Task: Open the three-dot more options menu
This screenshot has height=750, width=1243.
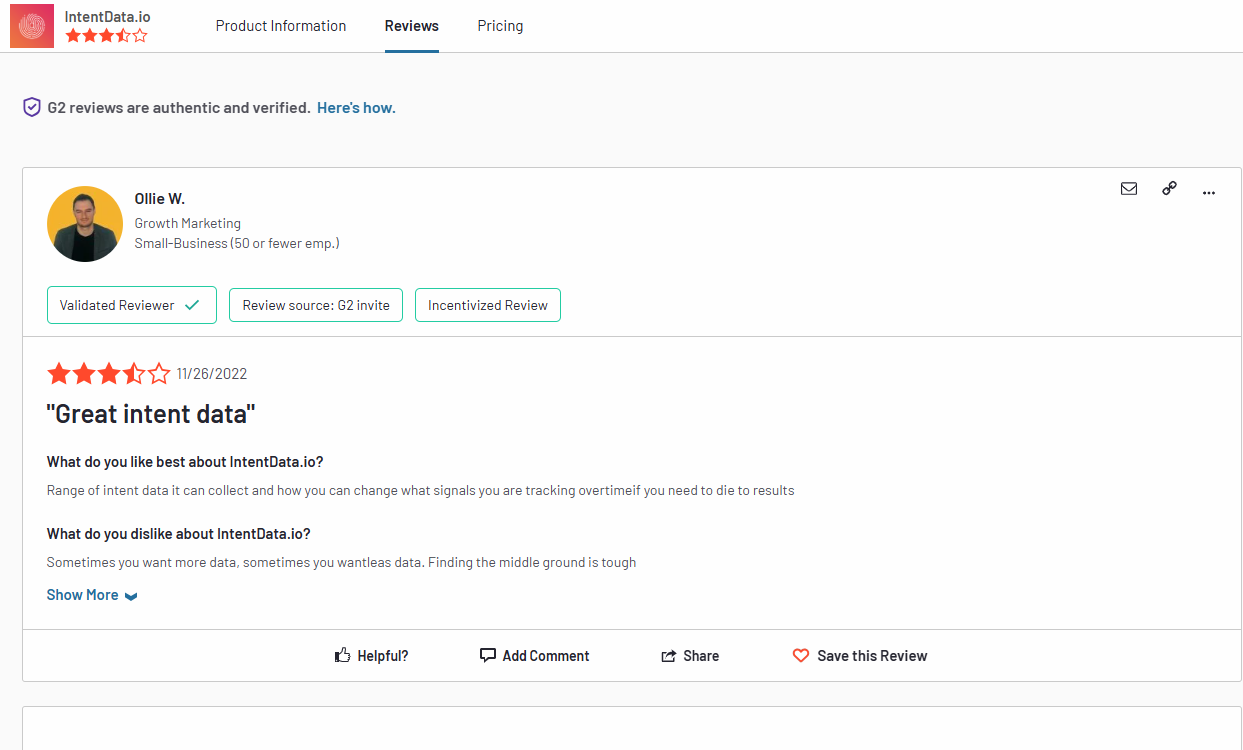Action: 1209,192
